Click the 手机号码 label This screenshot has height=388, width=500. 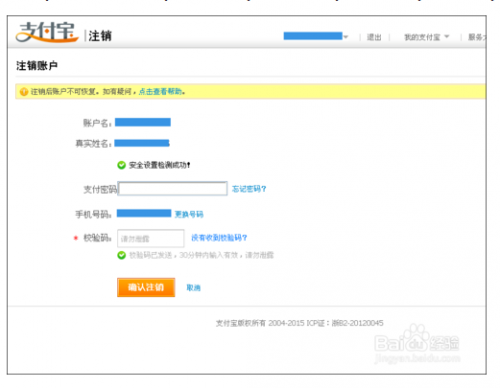click(x=93, y=214)
